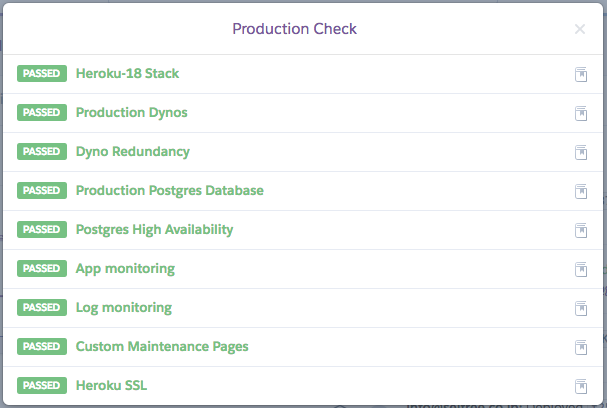The width and height of the screenshot is (607, 408).
Task: Click PASSED badge beside Dyno Redundancy
Action: pyautogui.click(x=42, y=152)
